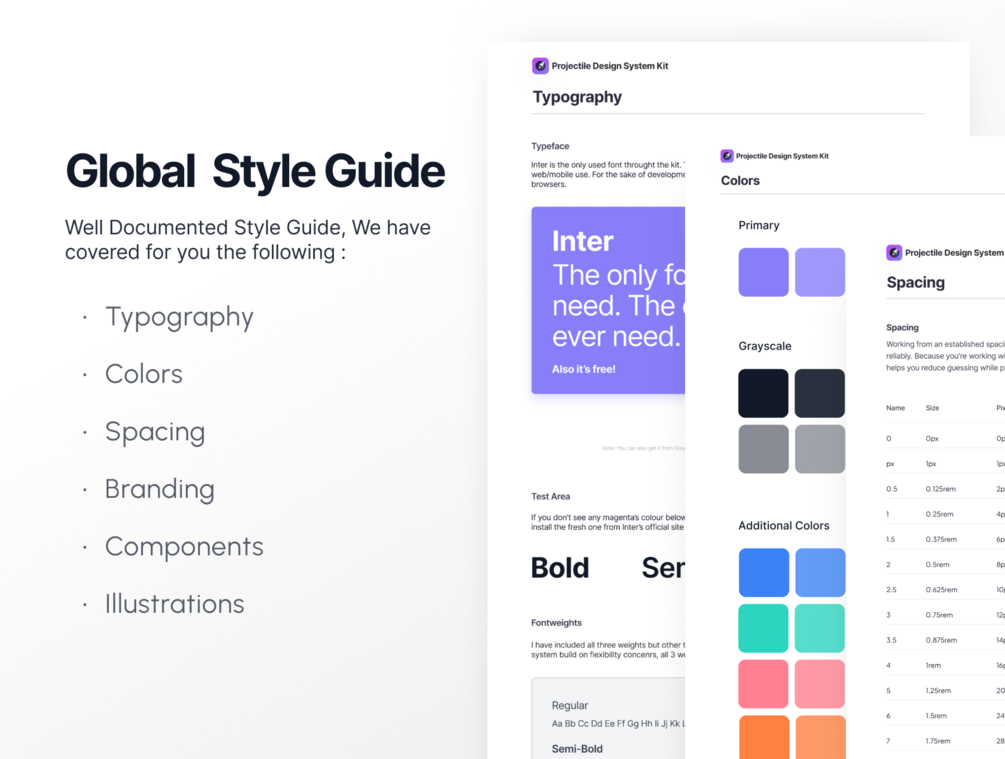Click the 'Size' column header in spacing table

[x=933, y=408]
